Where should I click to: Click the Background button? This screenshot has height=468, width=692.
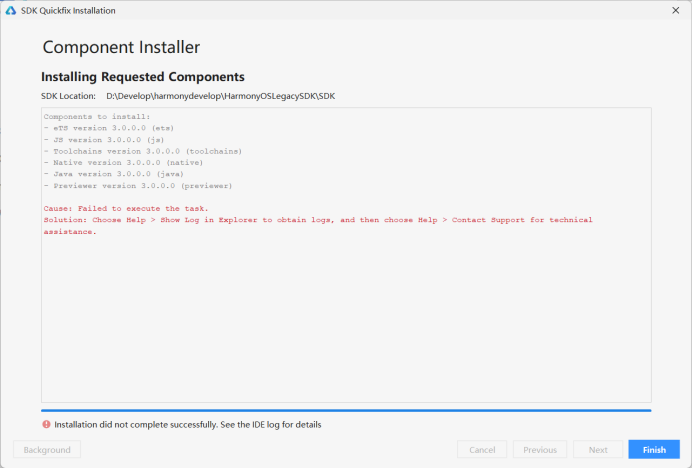click(x=47, y=450)
